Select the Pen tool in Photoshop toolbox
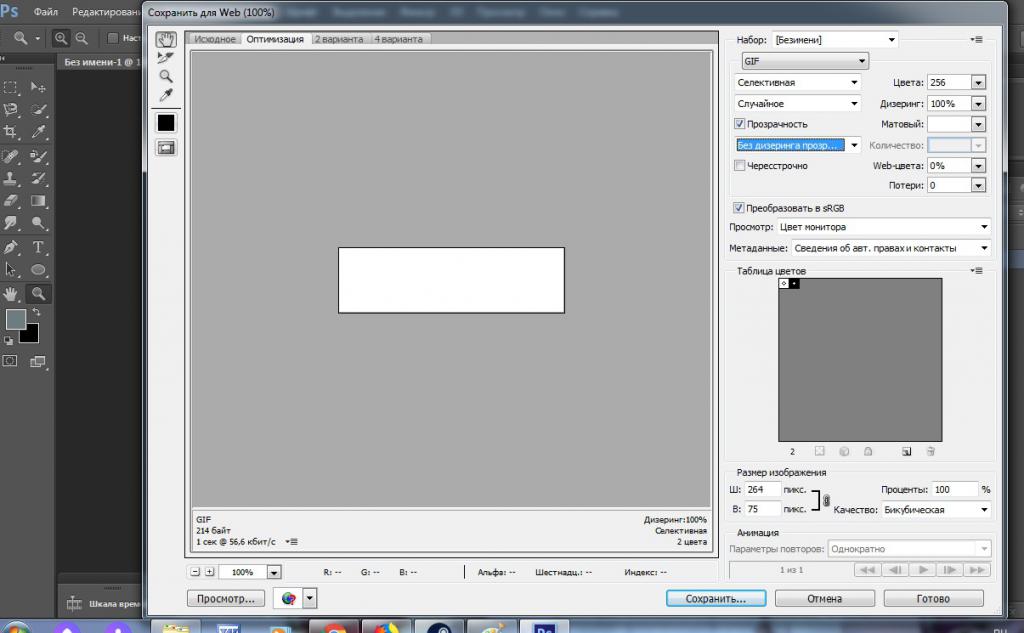This screenshot has width=1024, height=633. point(10,247)
